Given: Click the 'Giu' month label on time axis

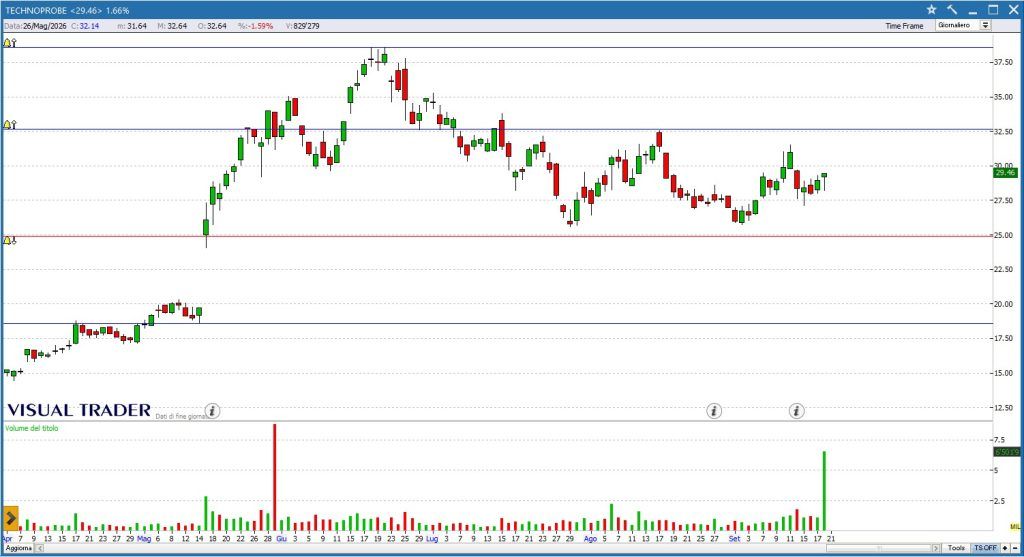Looking at the screenshot, I should click(x=281, y=539).
